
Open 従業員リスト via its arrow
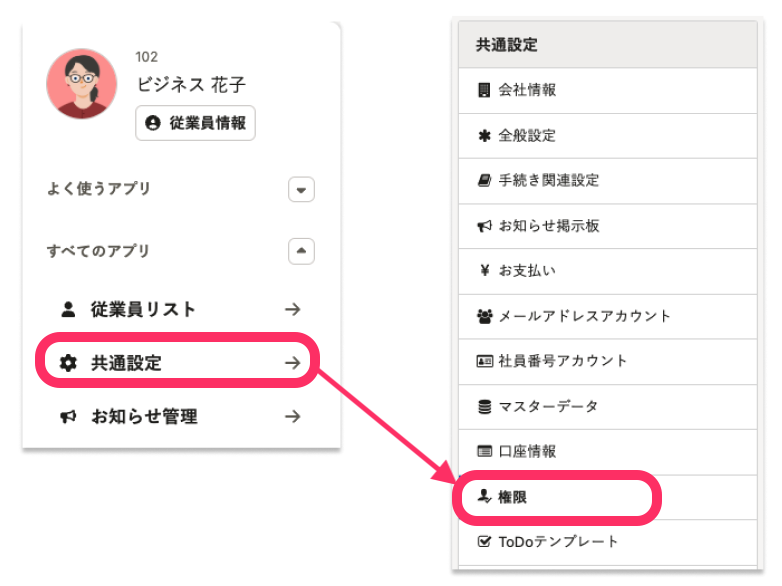292,310
